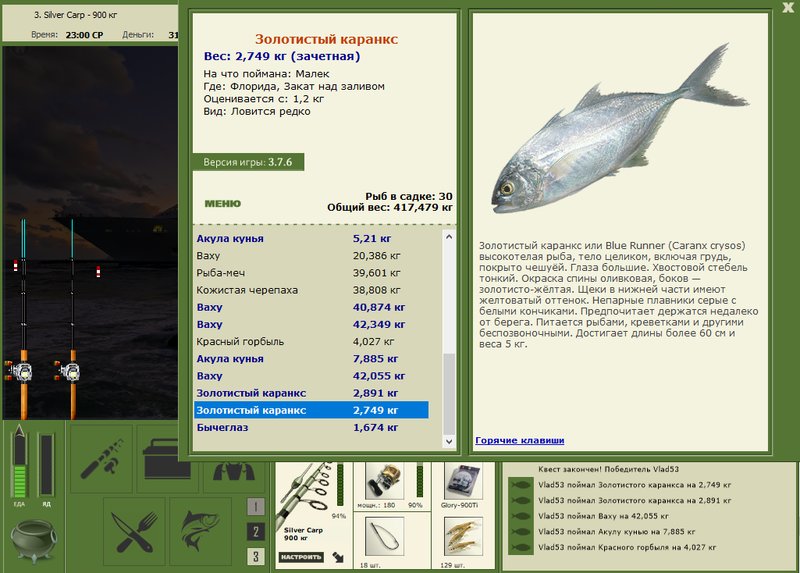Click the cooking cauldron icon
This screenshot has height=573, width=800.
(33, 540)
